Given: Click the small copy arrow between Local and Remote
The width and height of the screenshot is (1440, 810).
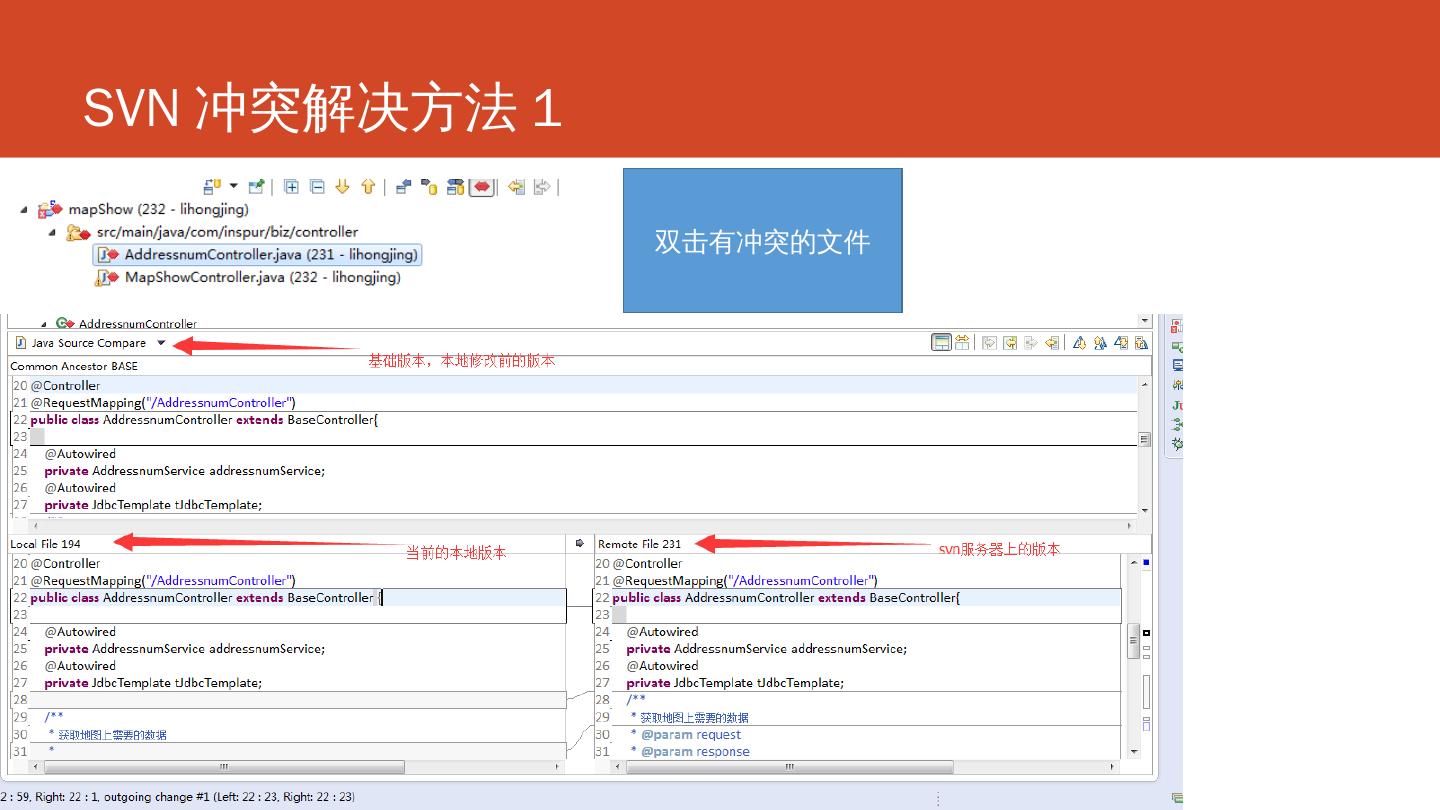Looking at the screenshot, I should (x=579, y=544).
